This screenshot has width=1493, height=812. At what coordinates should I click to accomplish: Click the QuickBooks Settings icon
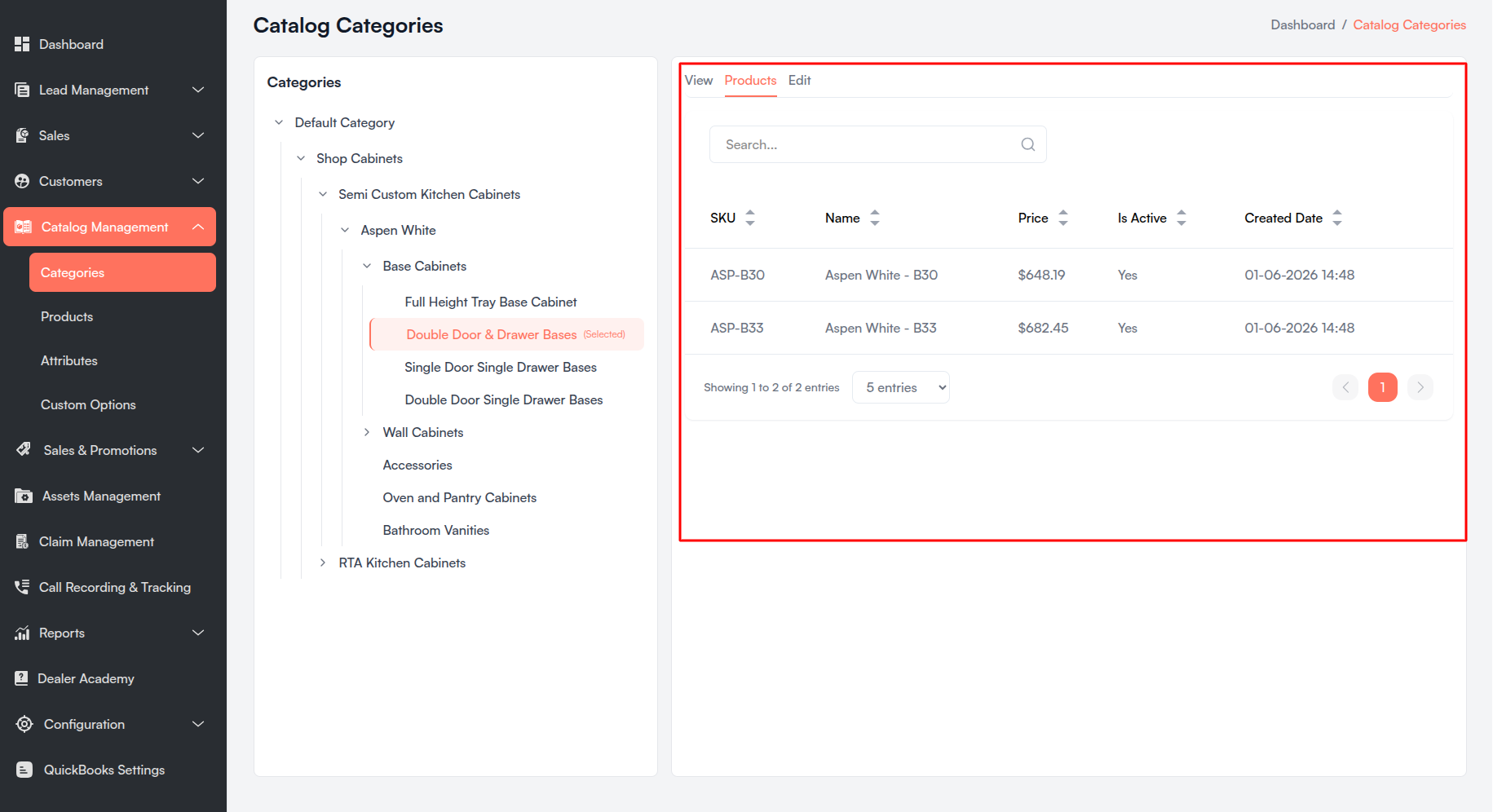click(24, 770)
